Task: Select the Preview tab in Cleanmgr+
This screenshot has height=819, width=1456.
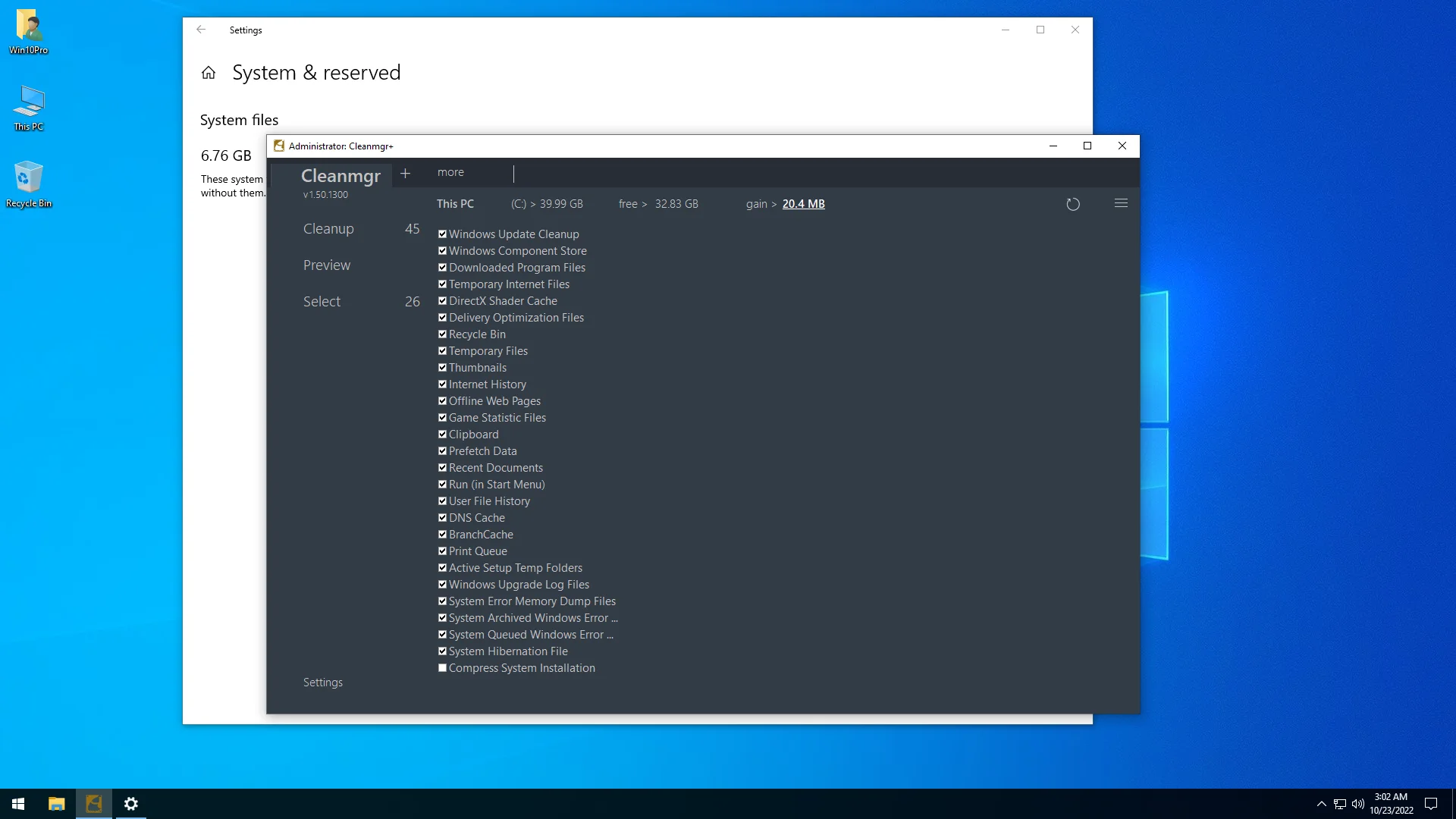Action: click(x=327, y=265)
